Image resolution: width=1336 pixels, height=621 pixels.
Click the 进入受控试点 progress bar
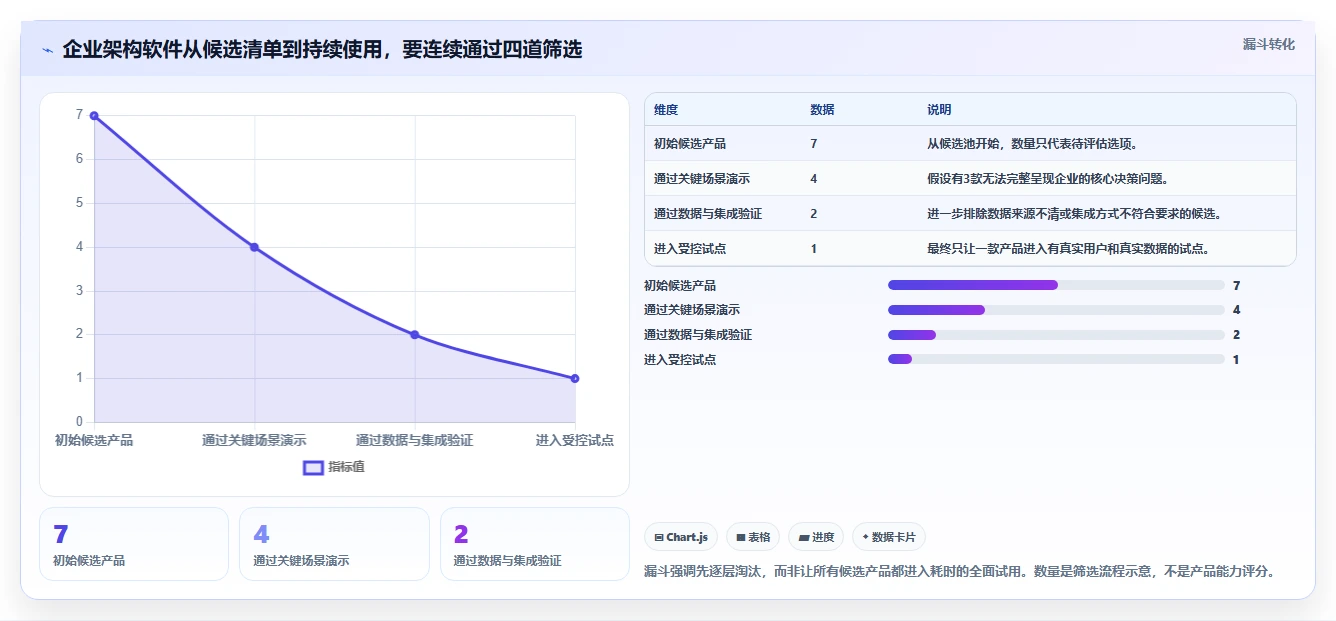pos(1056,359)
